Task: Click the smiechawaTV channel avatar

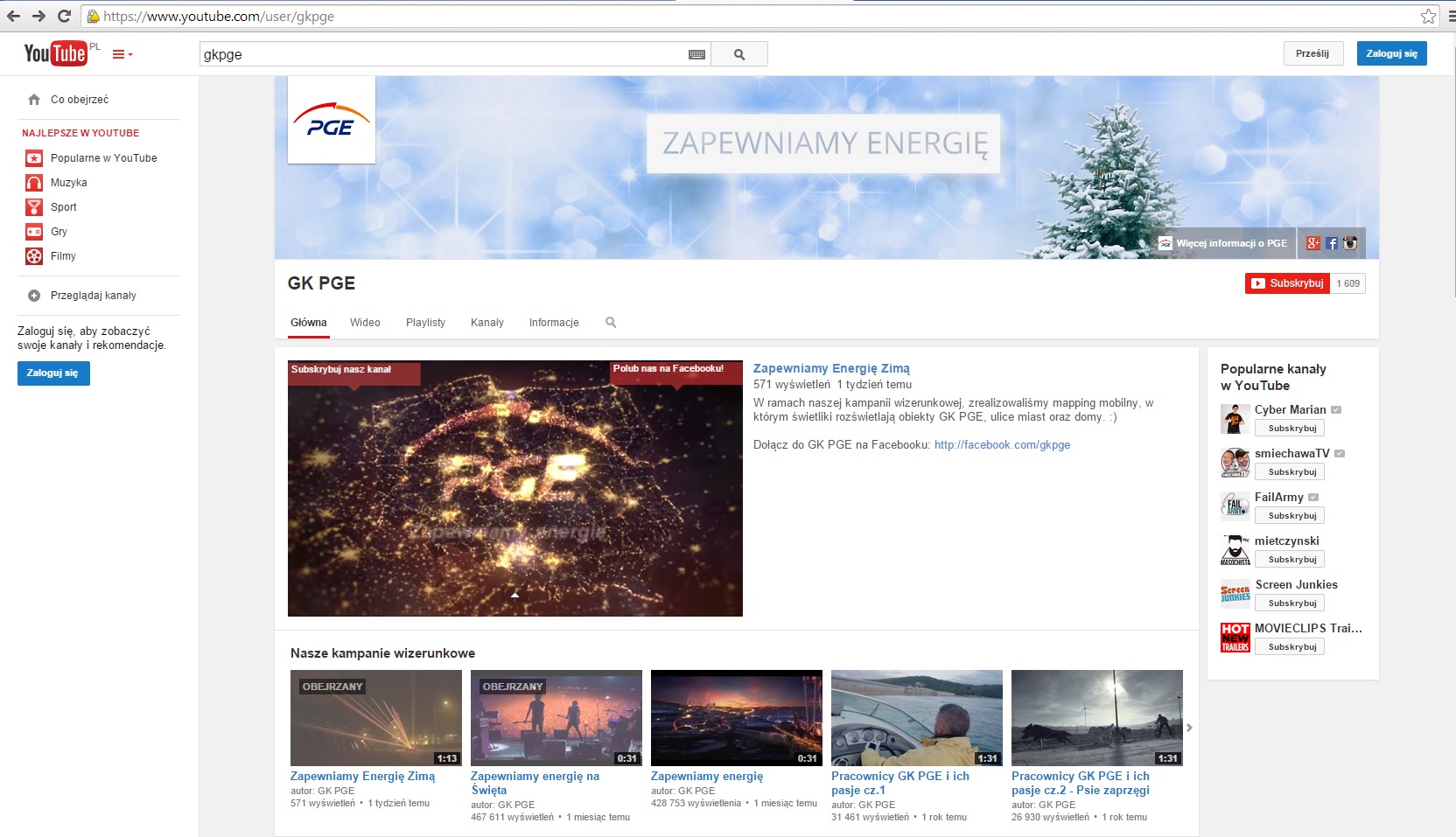Action: (x=1235, y=463)
